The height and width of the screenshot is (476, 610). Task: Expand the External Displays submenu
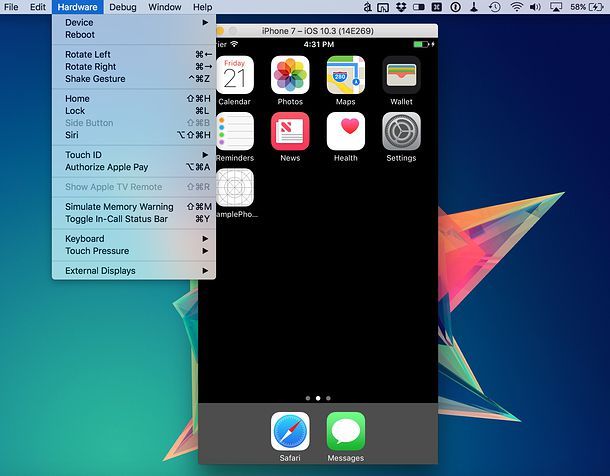(x=134, y=271)
